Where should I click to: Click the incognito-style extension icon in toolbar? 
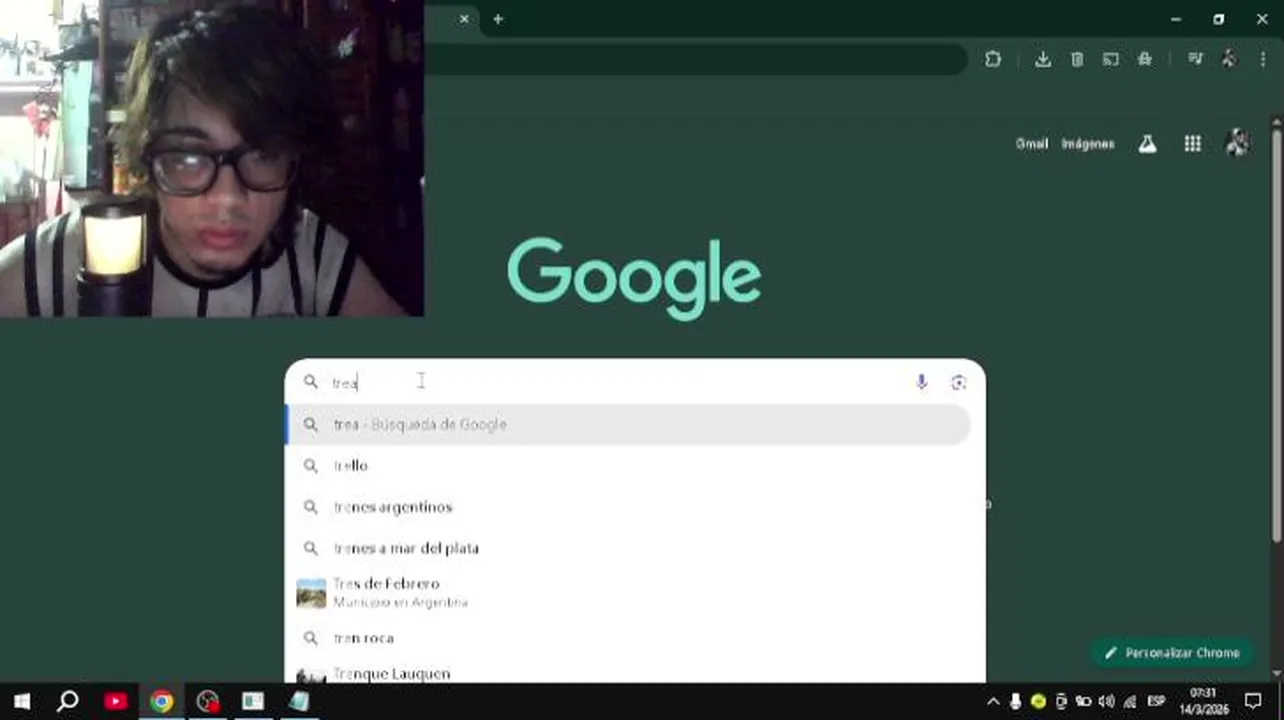pyautogui.click(x=1144, y=59)
